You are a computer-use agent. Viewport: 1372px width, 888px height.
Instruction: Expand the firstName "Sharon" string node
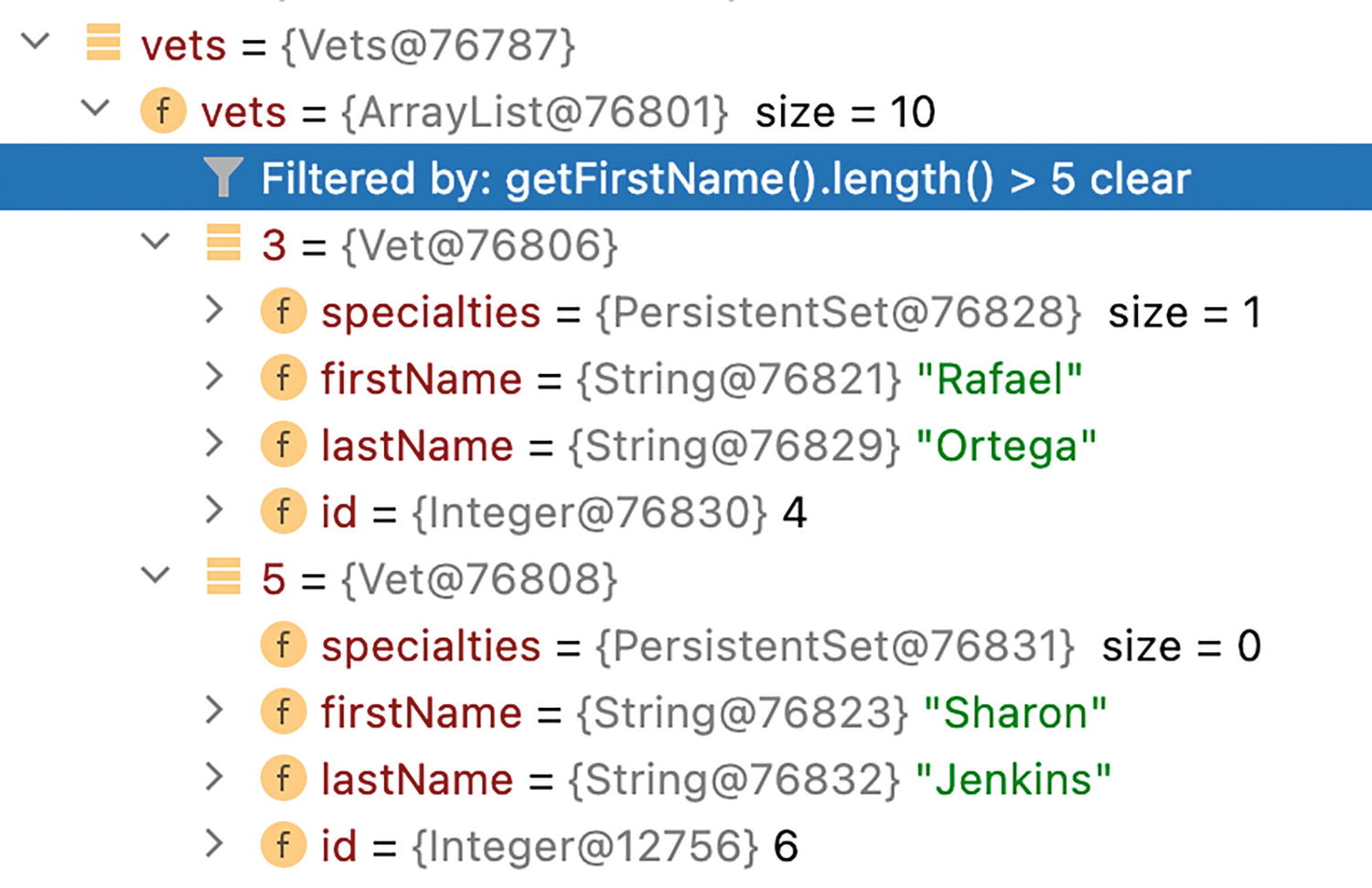pos(215,711)
